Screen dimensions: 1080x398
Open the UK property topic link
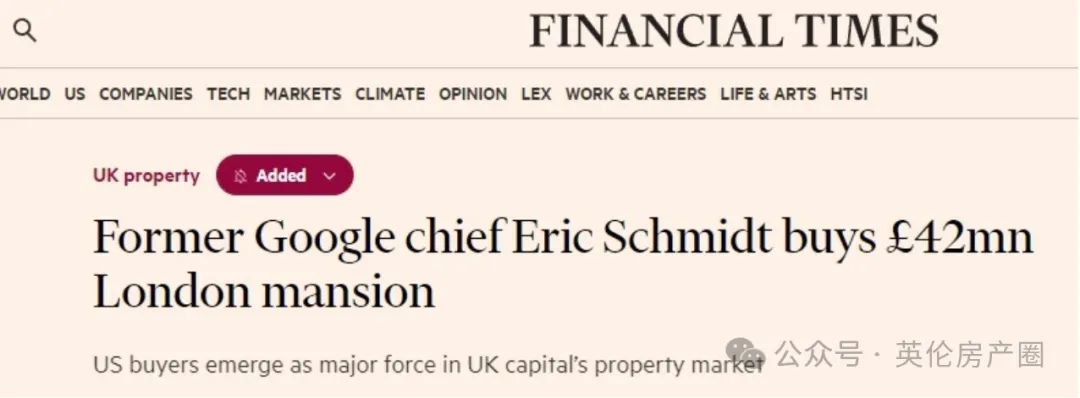pyautogui.click(x=146, y=176)
